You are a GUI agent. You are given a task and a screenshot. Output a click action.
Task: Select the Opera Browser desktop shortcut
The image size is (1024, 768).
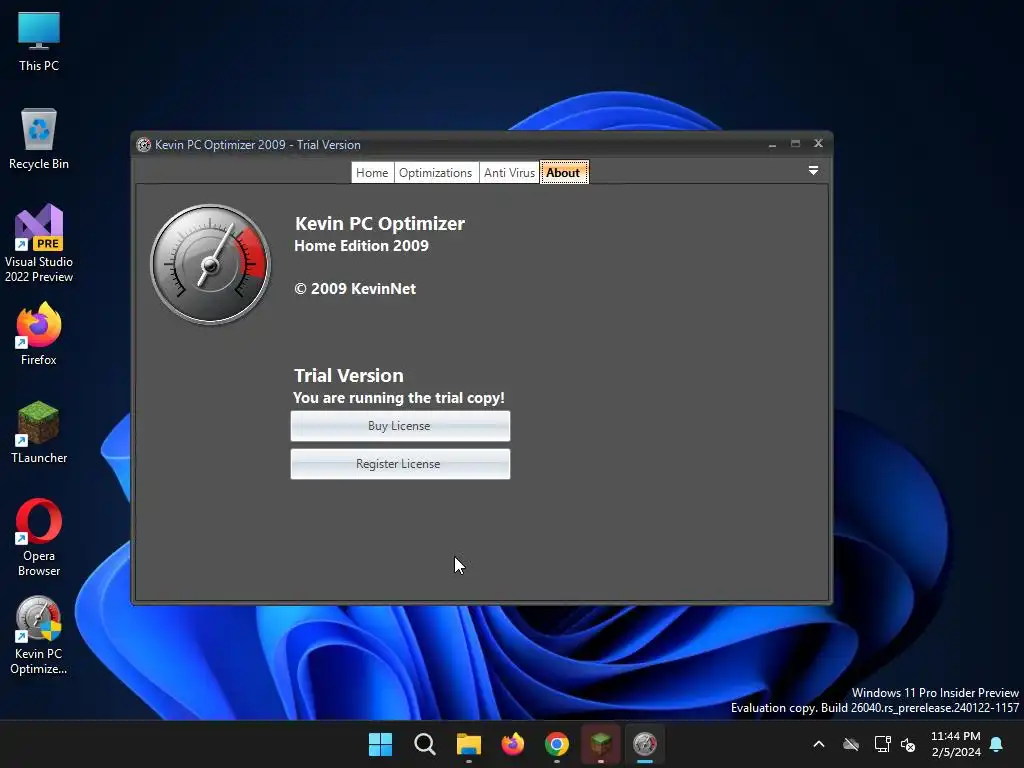[39, 537]
